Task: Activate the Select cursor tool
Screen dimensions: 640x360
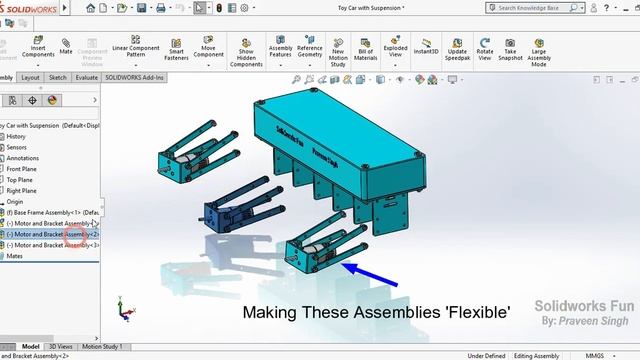Action: click(199, 8)
